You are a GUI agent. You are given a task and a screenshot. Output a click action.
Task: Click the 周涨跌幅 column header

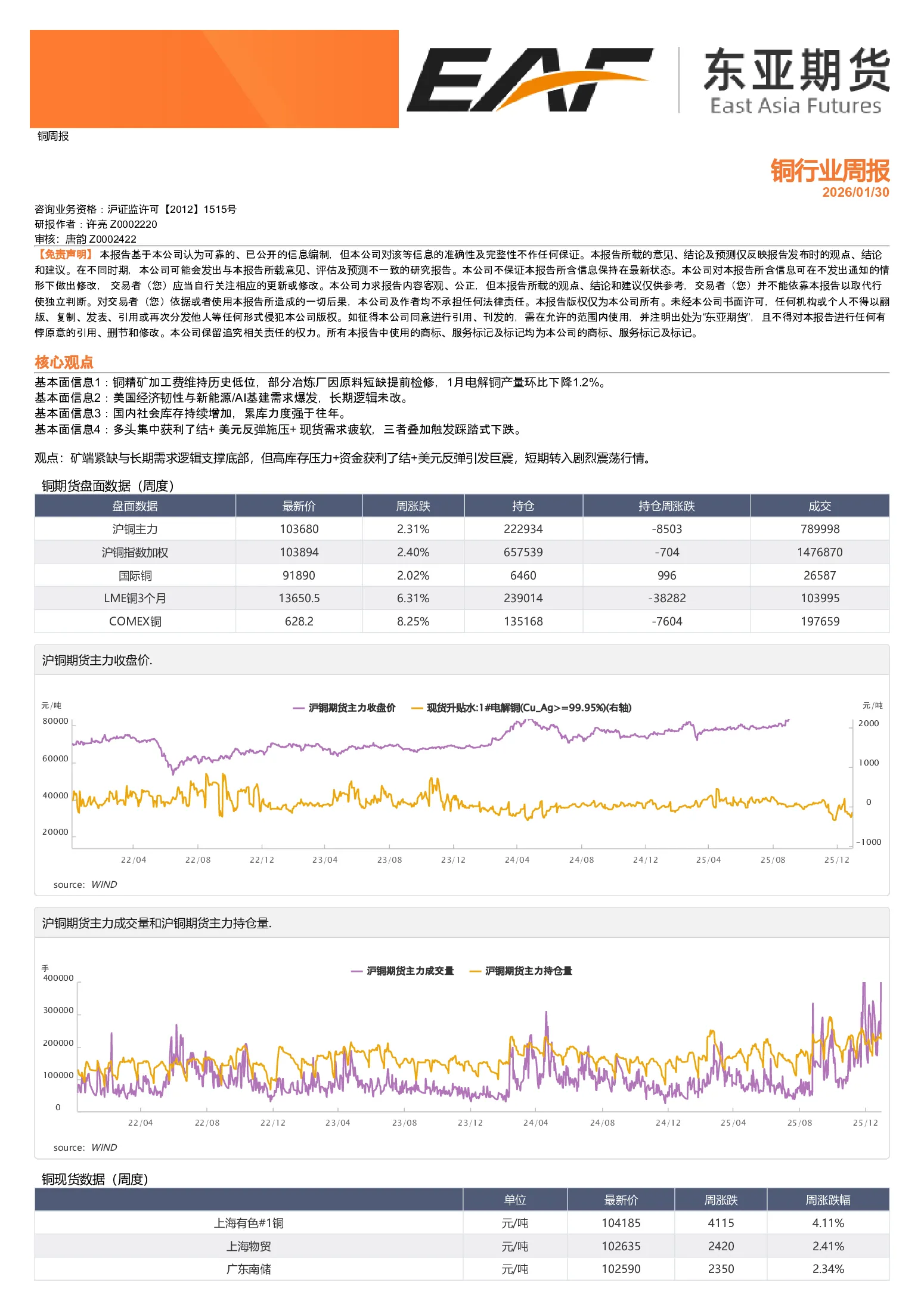828,1200
